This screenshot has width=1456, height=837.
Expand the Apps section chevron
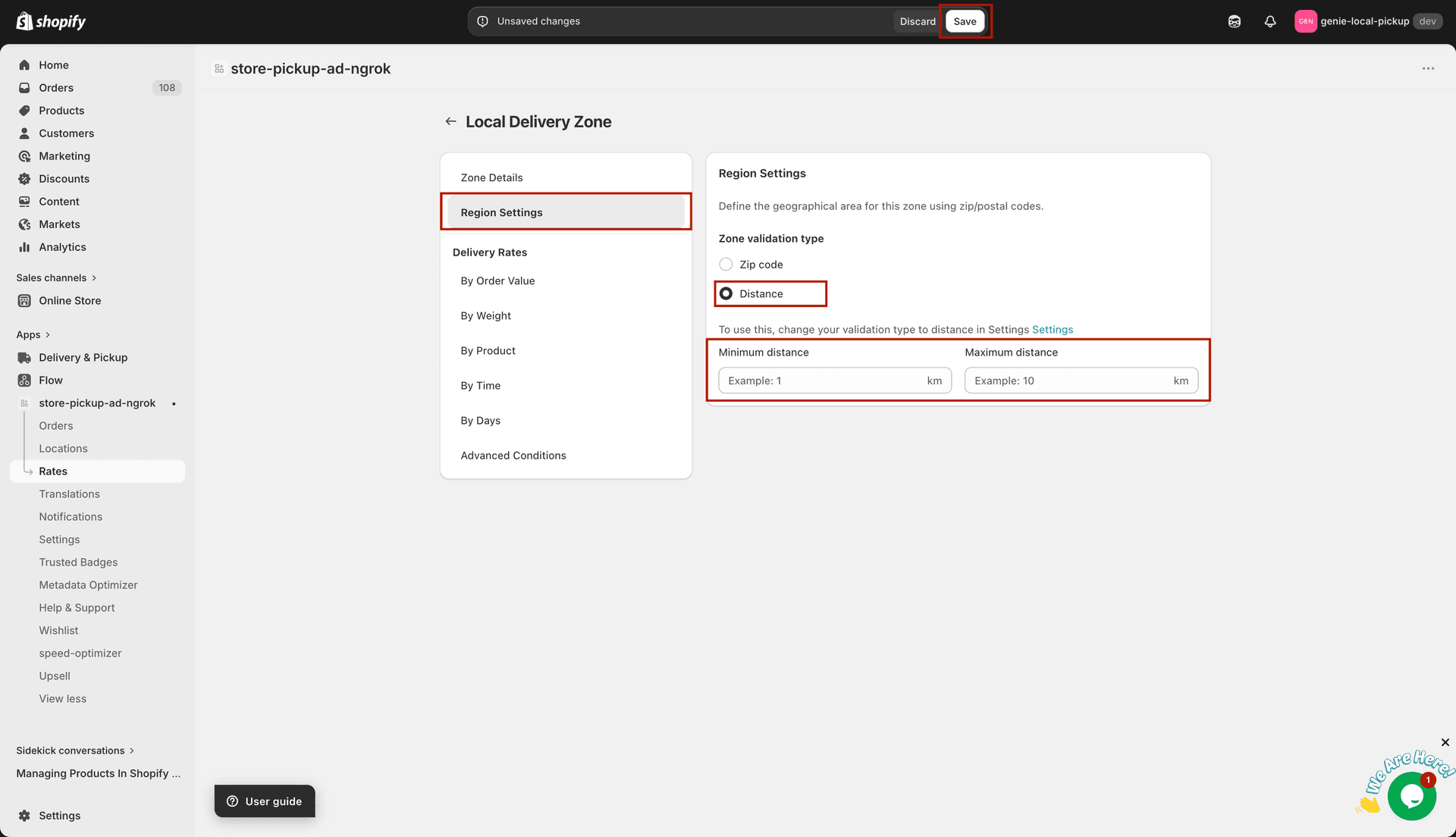tap(48, 335)
